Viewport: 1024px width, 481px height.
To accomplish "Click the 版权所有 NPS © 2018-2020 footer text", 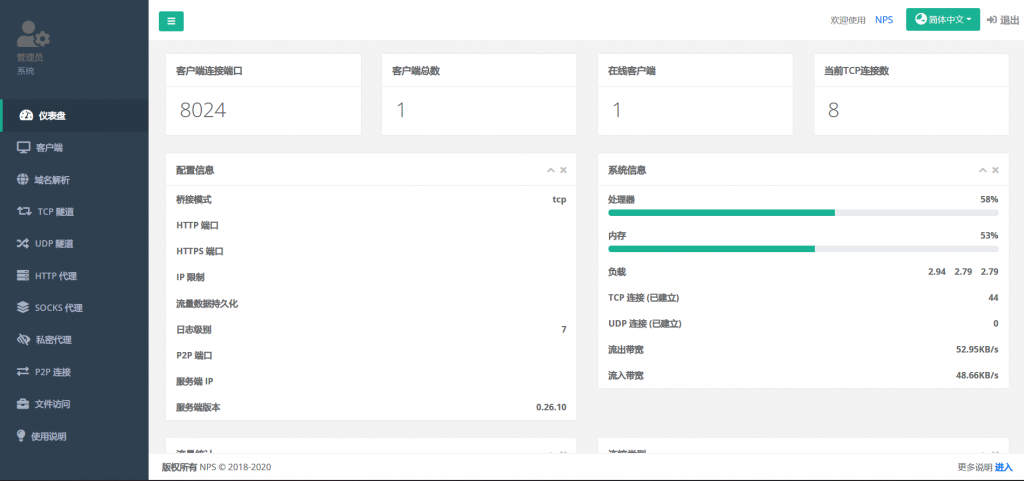I will 216,467.
